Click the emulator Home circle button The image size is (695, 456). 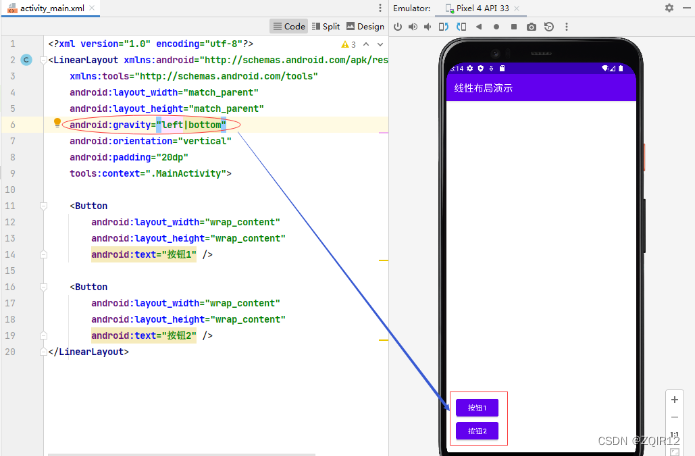click(x=496, y=27)
